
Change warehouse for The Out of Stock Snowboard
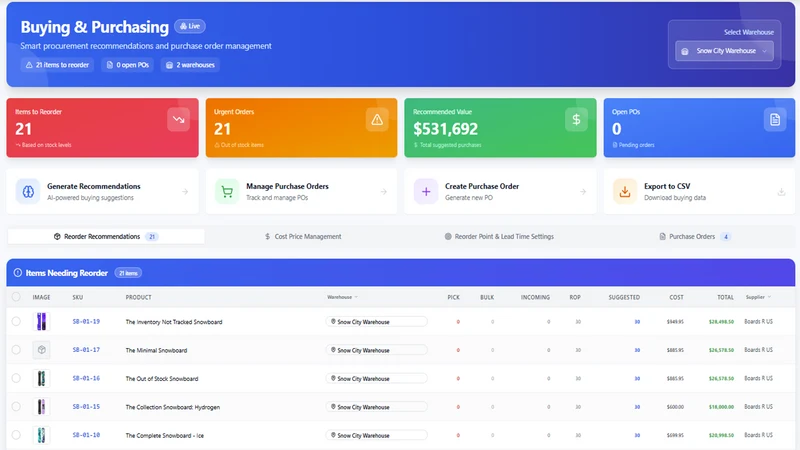(377, 378)
